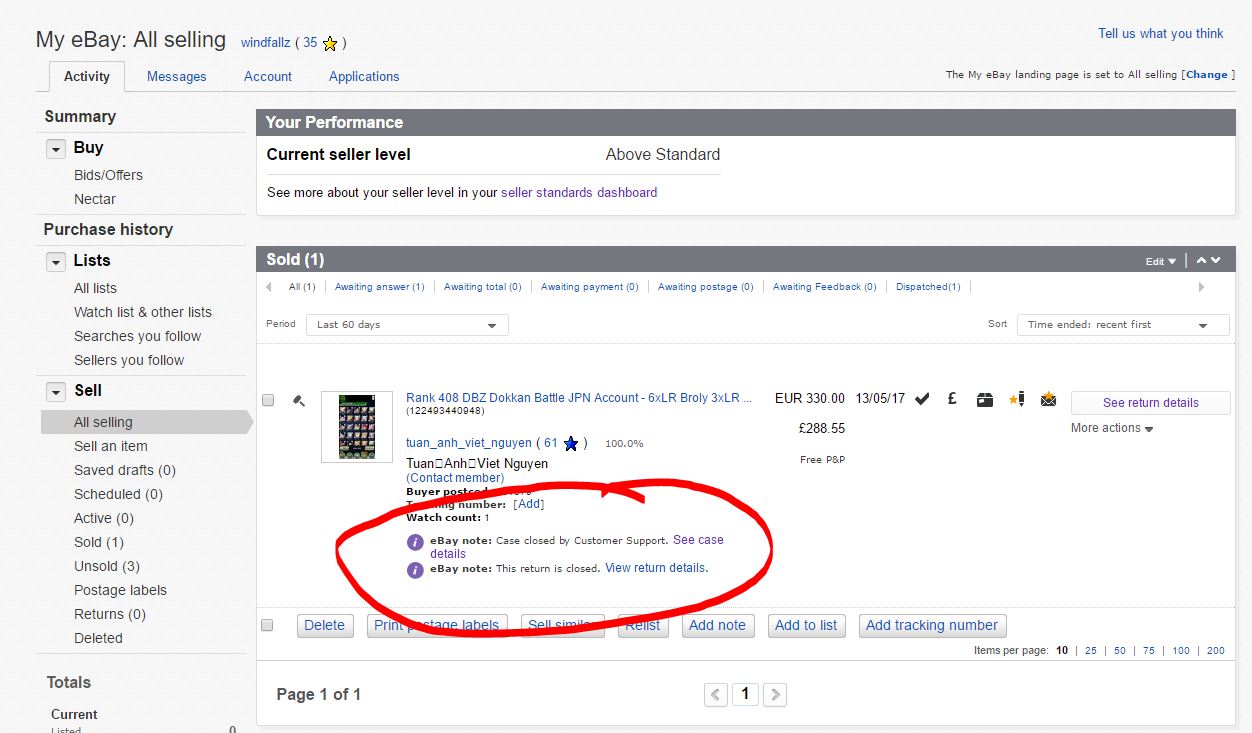
Task: Open 'Postage labels' in the sidebar
Action: (x=120, y=590)
